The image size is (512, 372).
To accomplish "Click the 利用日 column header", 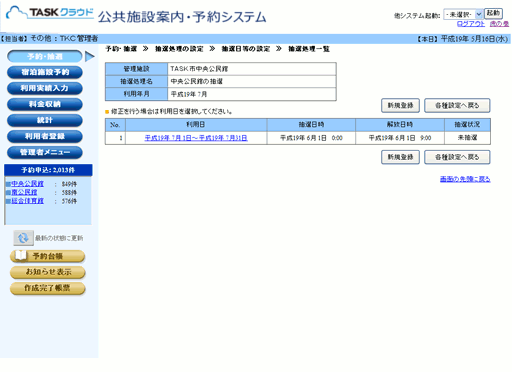I will point(196,125).
